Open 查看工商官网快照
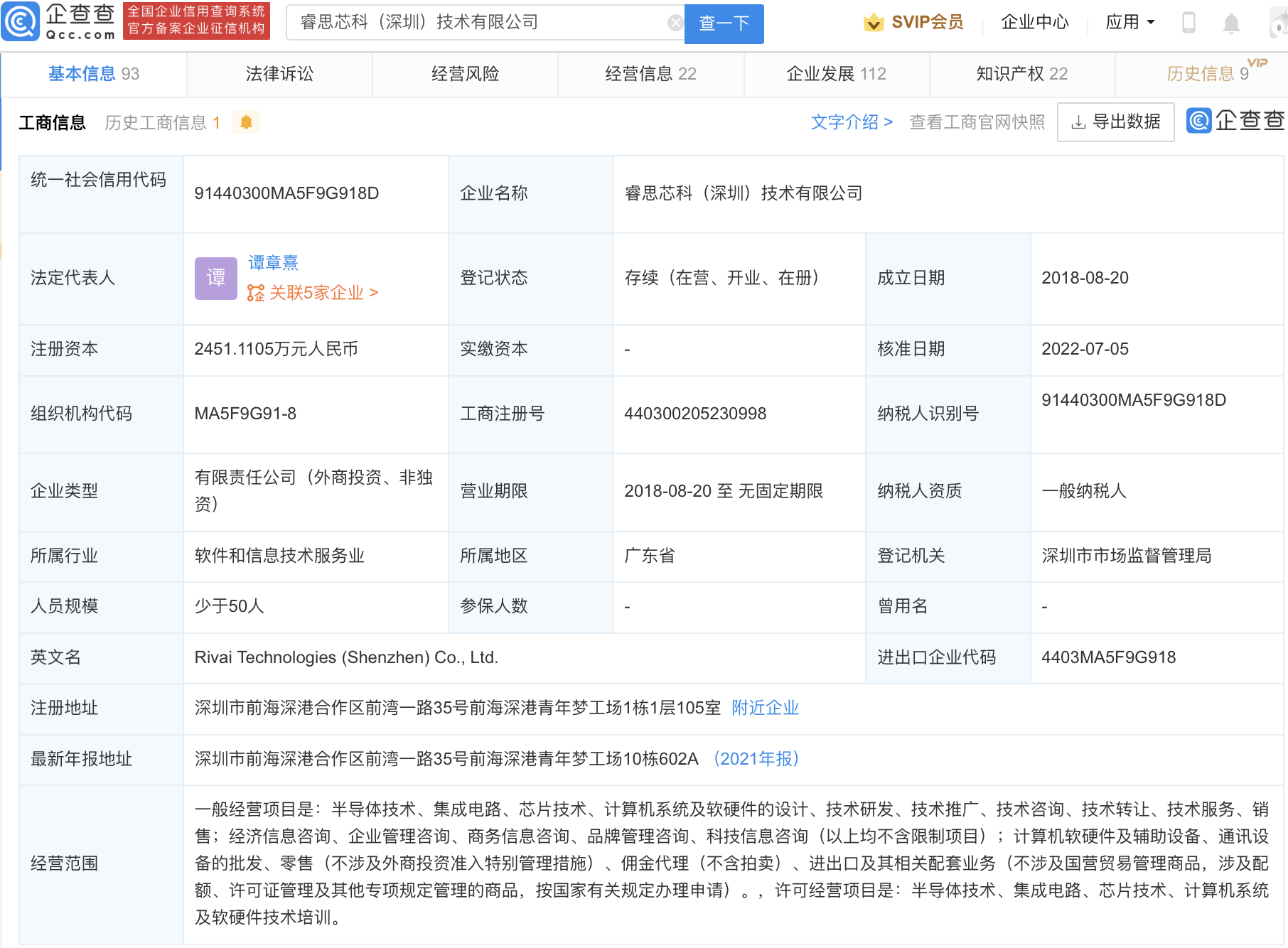The image size is (1288, 948). pyautogui.click(x=977, y=122)
